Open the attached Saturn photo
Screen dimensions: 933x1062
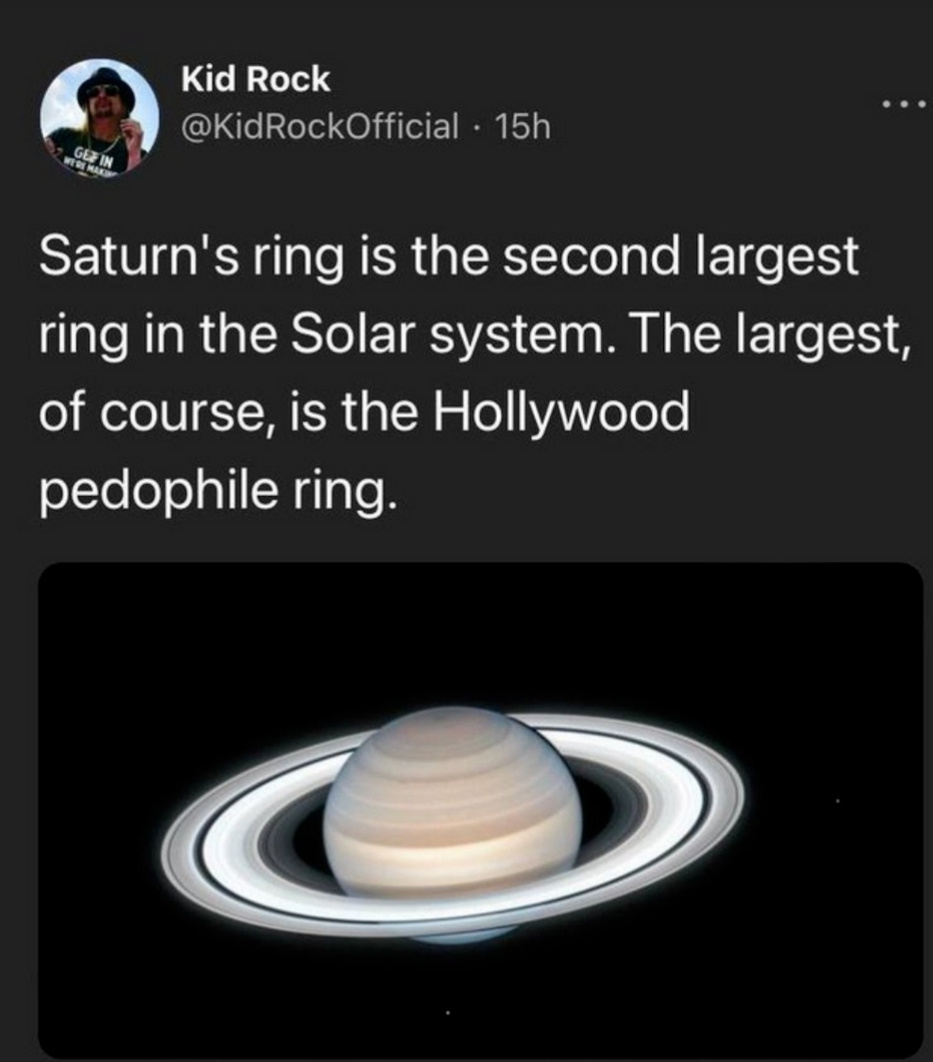click(x=480, y=808)
